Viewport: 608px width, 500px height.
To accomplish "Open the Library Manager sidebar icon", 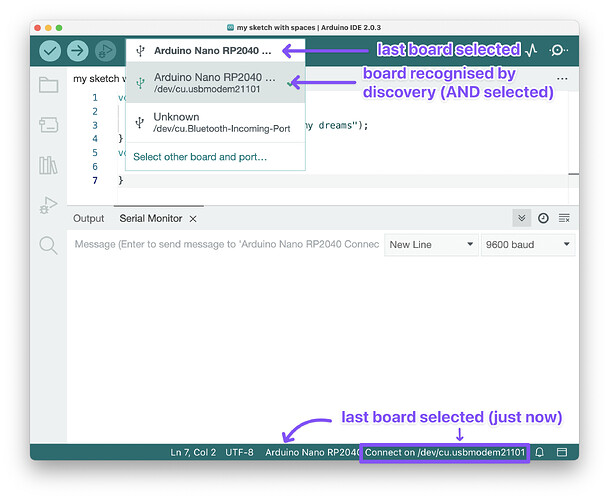I will [x=48, y=165].
